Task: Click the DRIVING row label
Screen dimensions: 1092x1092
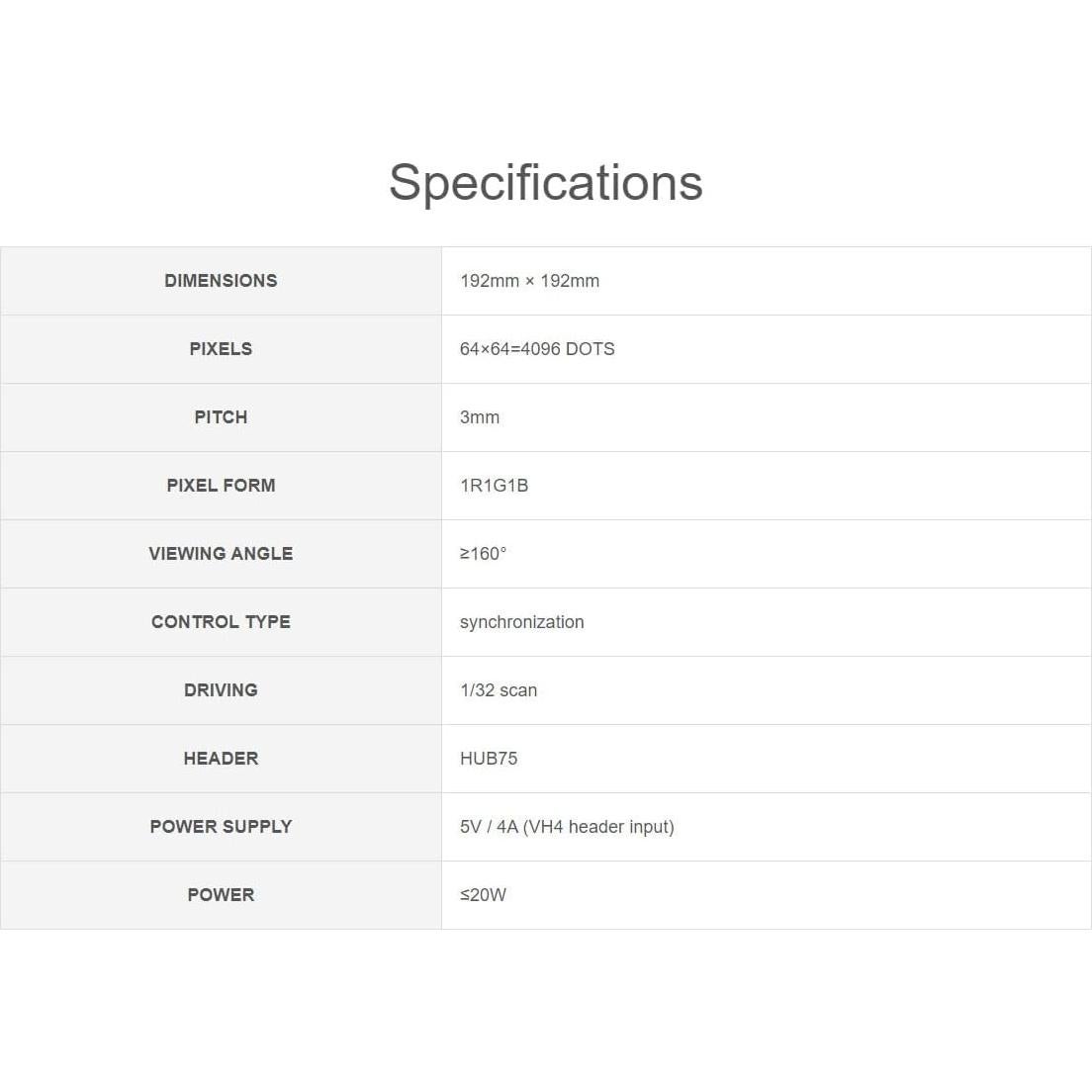Action: [x=221, y=690]
